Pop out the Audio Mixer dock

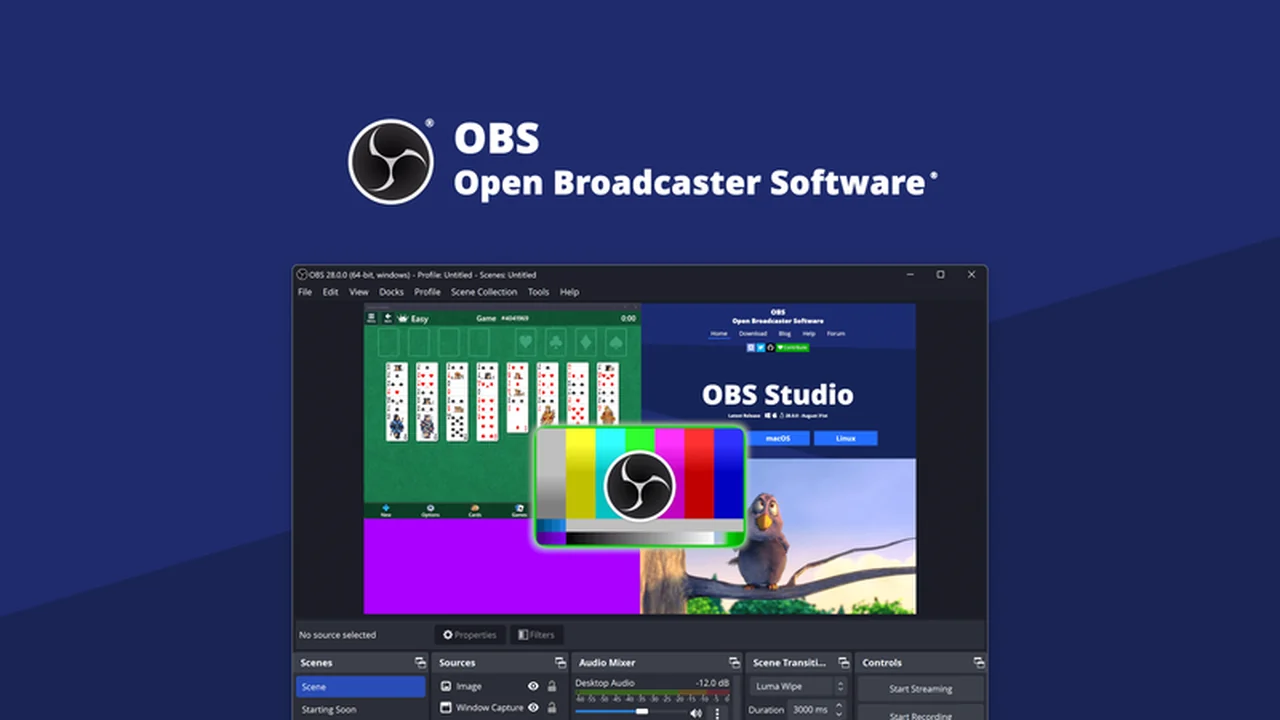(x=734, y=662)
